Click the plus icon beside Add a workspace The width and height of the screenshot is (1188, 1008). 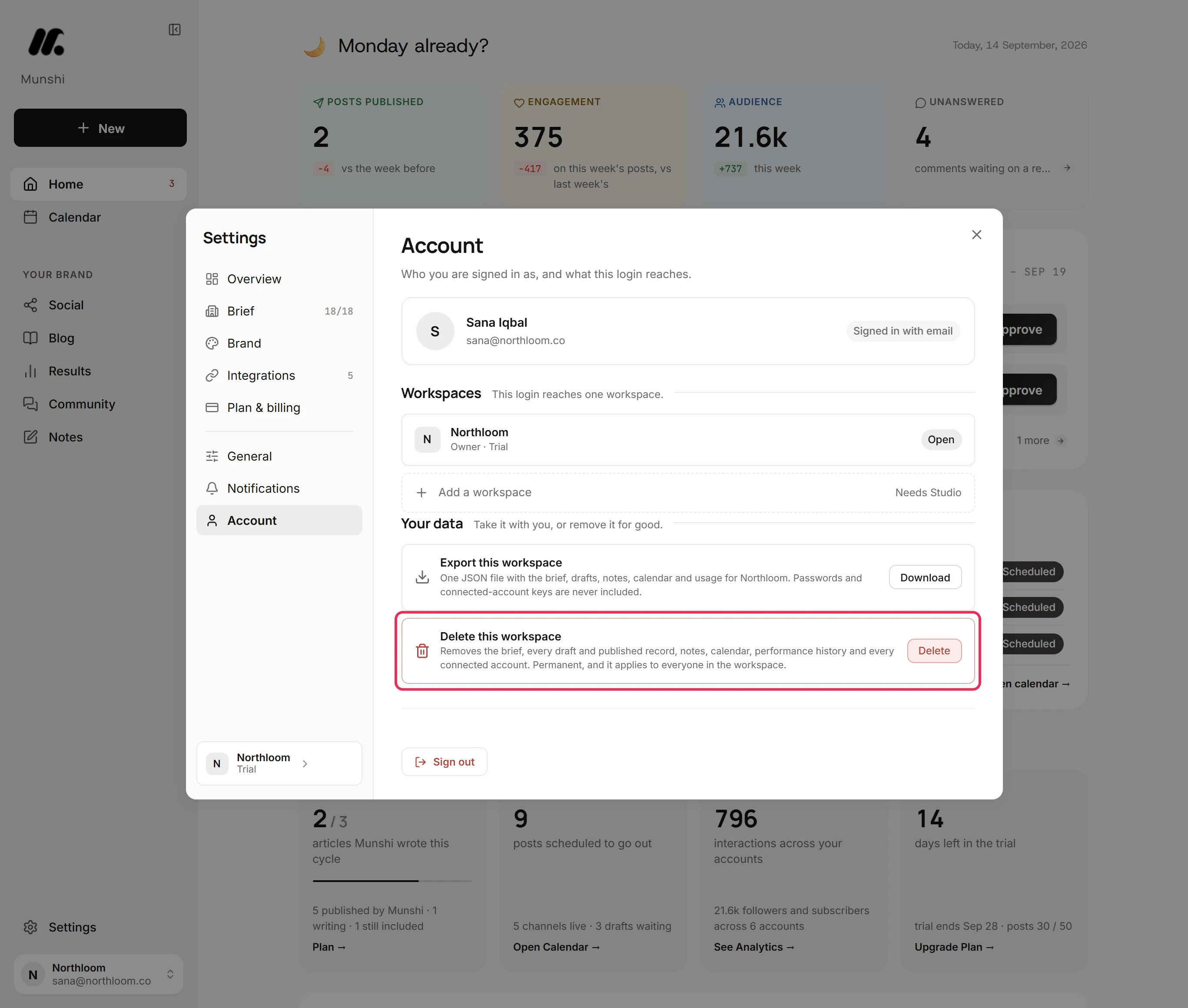pyautogui.click(x=422, y=493)
